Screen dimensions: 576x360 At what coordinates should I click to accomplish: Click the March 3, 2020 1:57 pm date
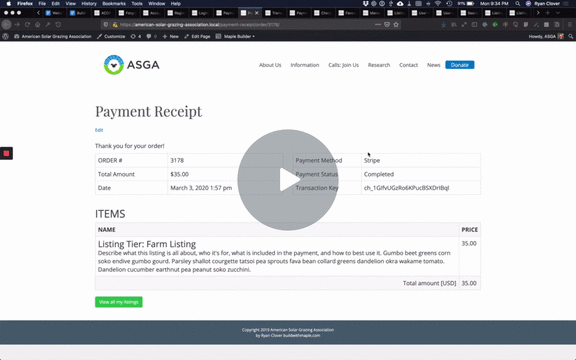[201, 188]
